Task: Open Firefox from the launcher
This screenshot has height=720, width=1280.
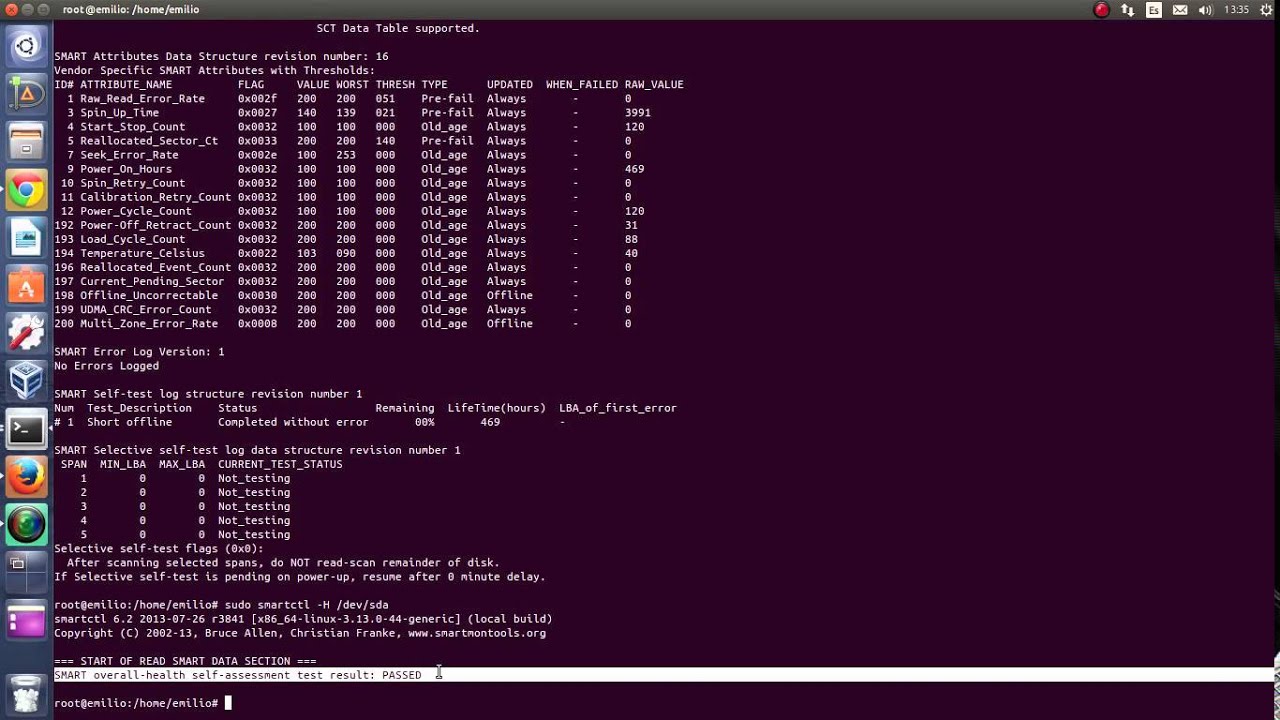Action: [27, 477]
